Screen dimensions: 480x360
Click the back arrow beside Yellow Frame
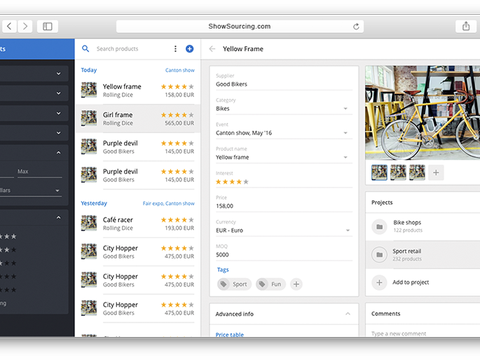click(212, 49)
